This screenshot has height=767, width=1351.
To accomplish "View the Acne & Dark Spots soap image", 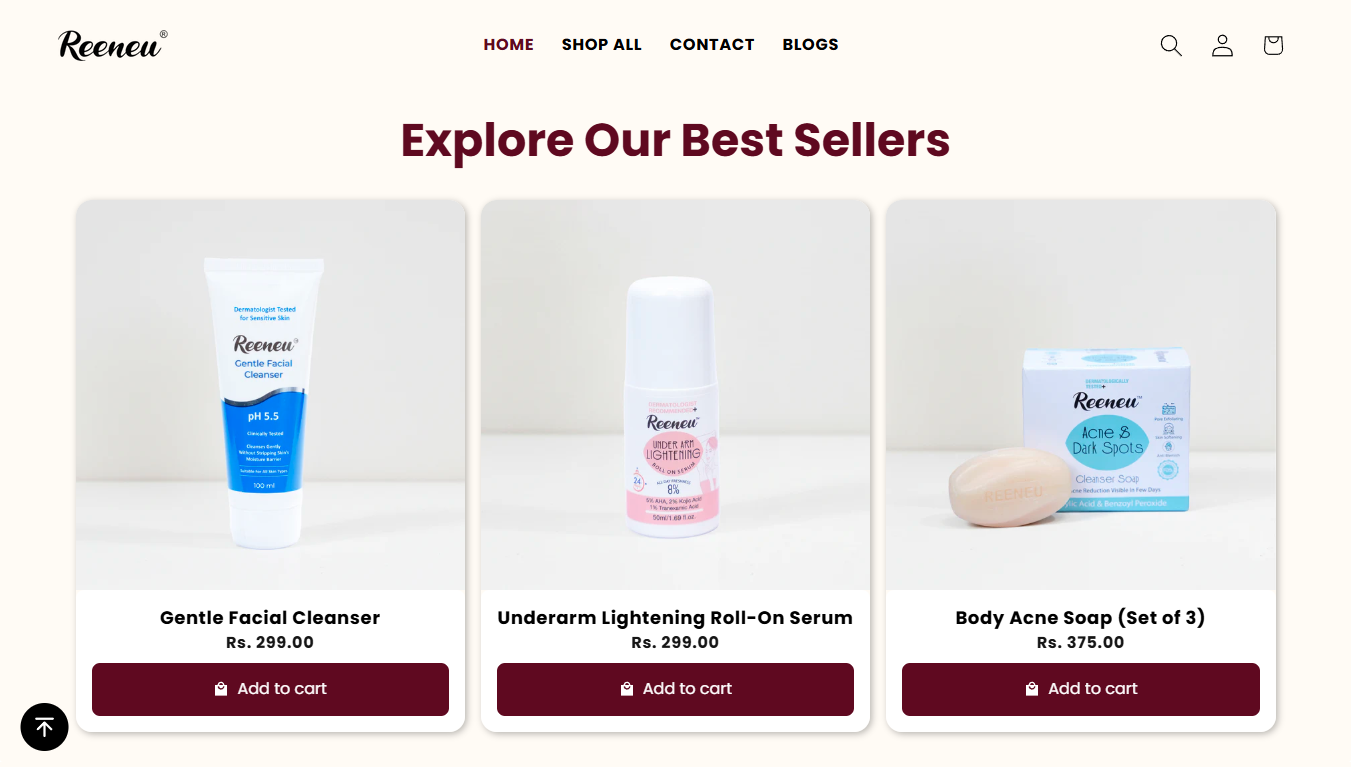I will pos(1081,395).
